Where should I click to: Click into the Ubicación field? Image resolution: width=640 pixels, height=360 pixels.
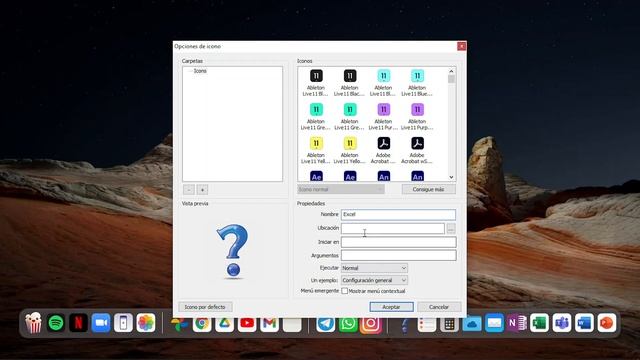click(x=393, y=229)
